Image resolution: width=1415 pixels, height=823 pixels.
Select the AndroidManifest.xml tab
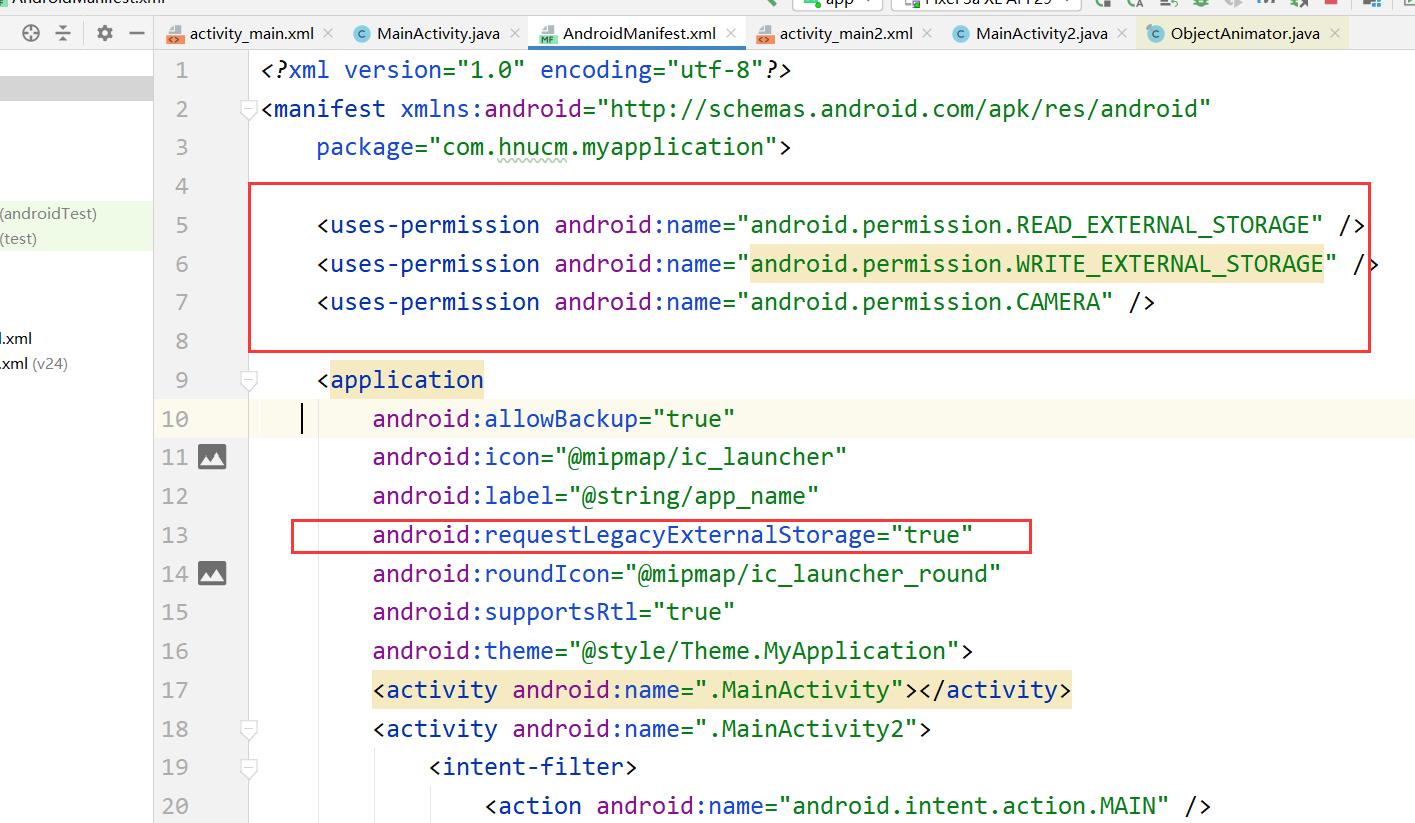click(x=639, y=33)
